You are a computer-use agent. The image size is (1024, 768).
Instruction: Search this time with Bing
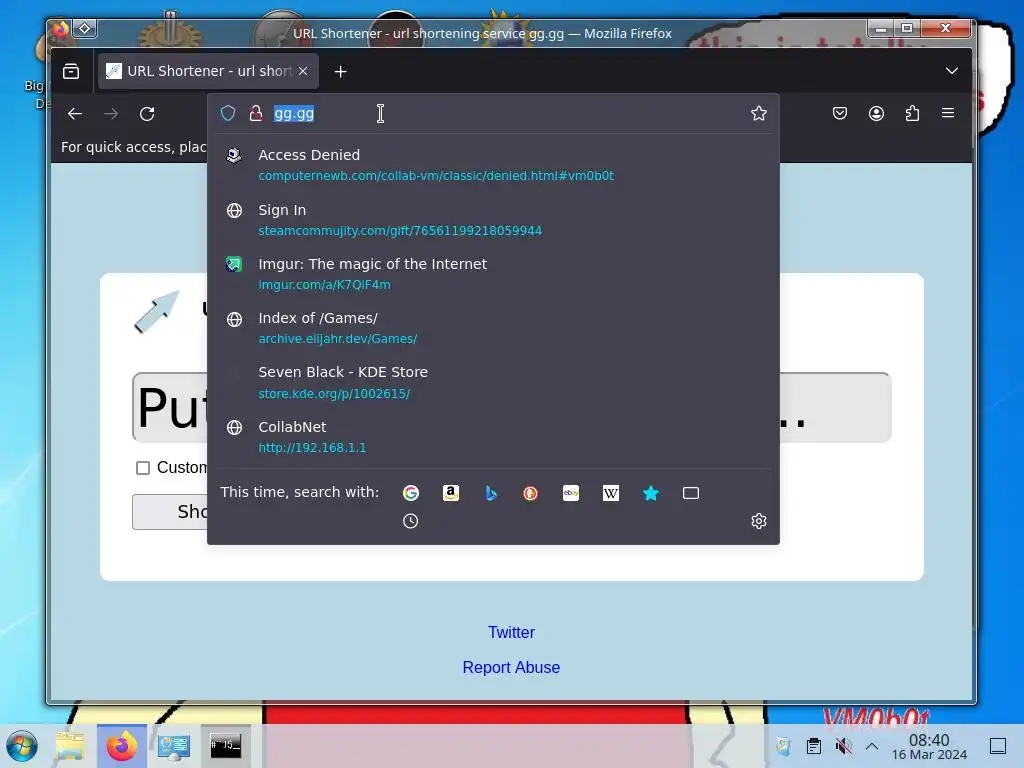point(491,493)
